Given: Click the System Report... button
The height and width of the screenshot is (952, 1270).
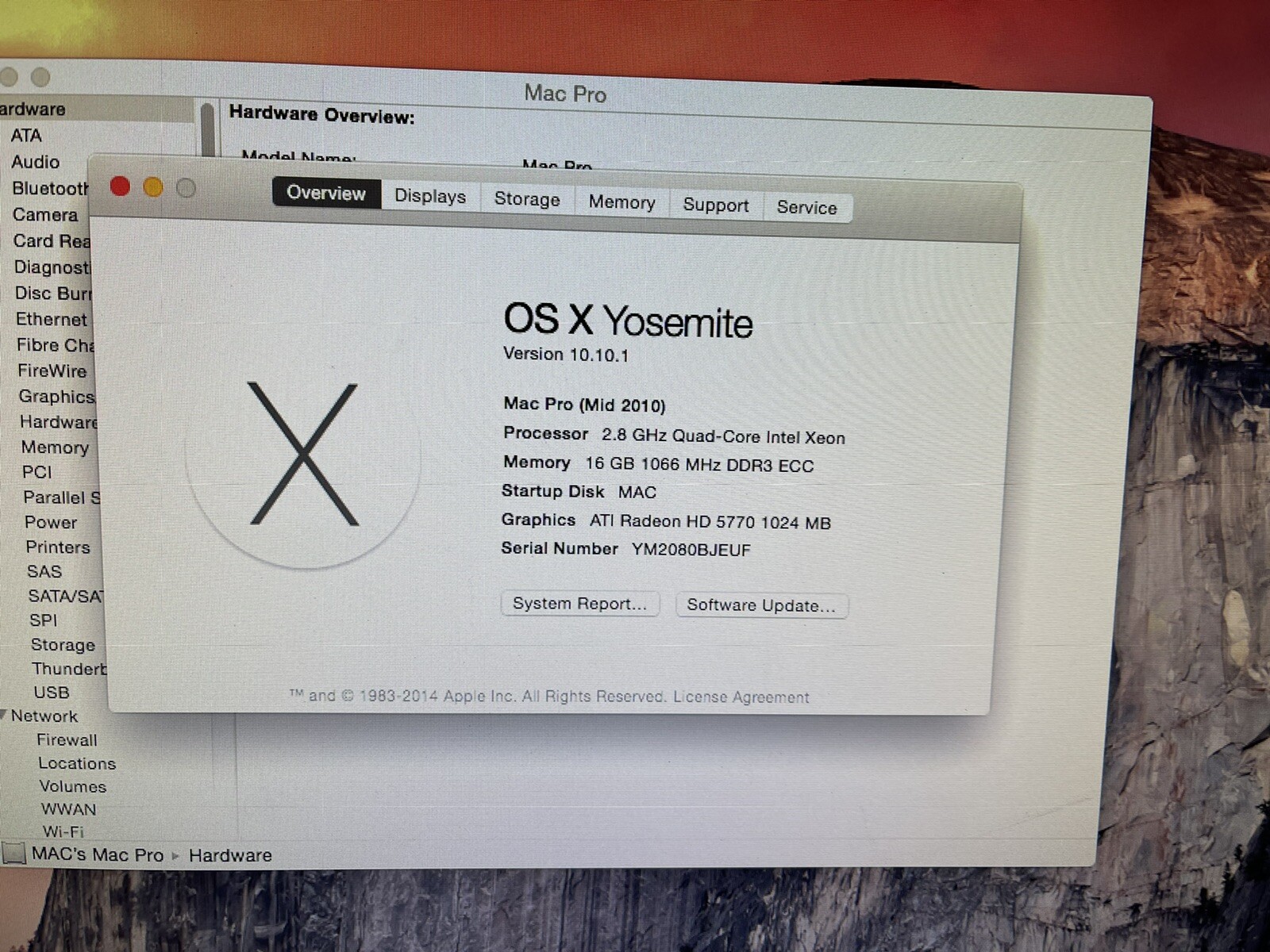Looking at the screenshot, I should 580,604.
